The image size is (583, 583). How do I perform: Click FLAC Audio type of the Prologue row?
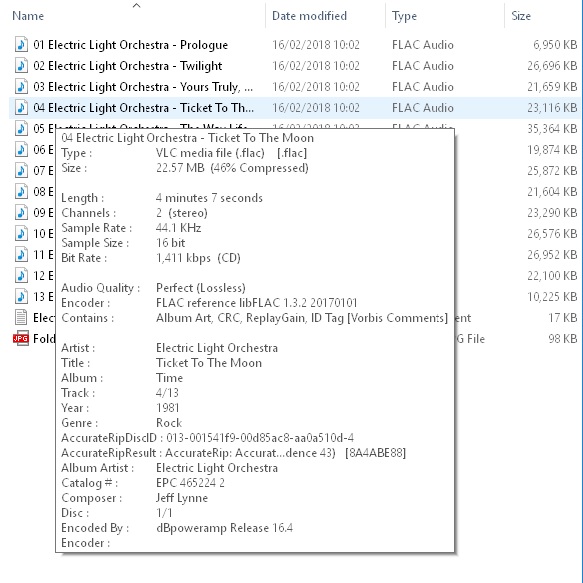pyautogui.click(x=423, y=45)
